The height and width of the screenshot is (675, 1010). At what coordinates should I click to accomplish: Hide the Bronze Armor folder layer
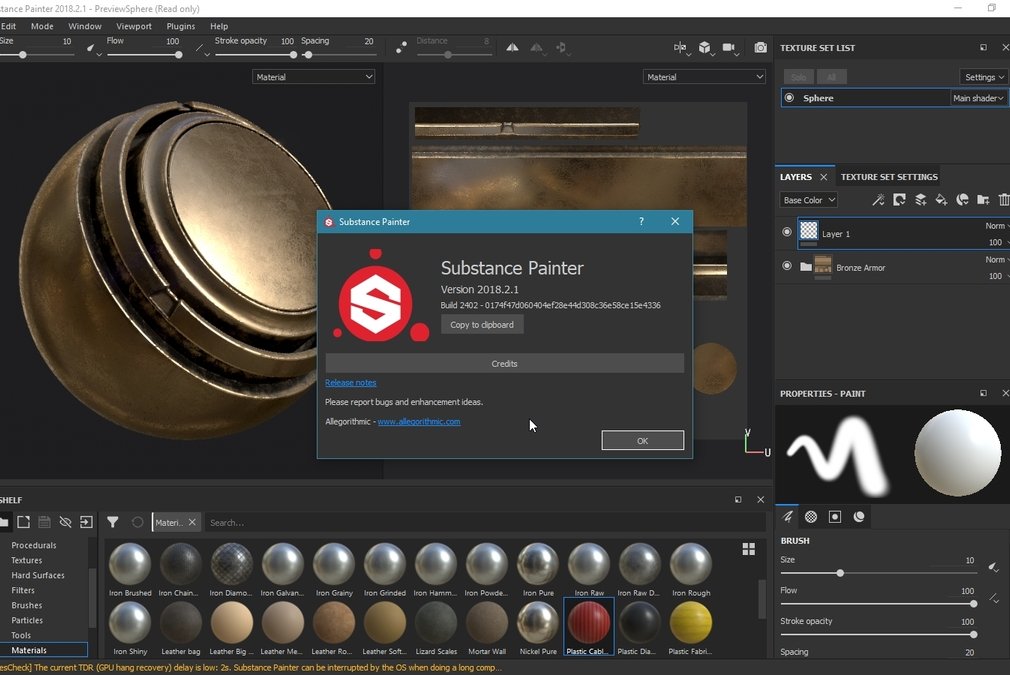[x=786, y=265]
